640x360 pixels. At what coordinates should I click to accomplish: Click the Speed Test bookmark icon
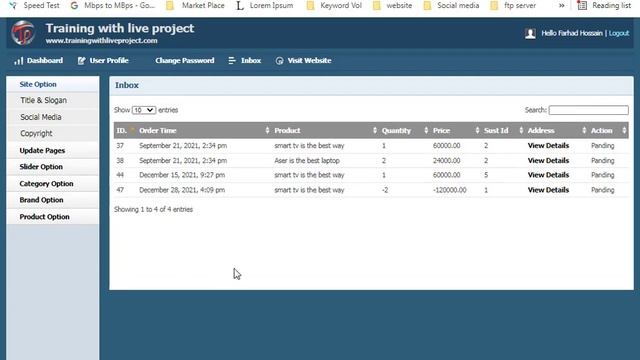[x=13, y=6]
